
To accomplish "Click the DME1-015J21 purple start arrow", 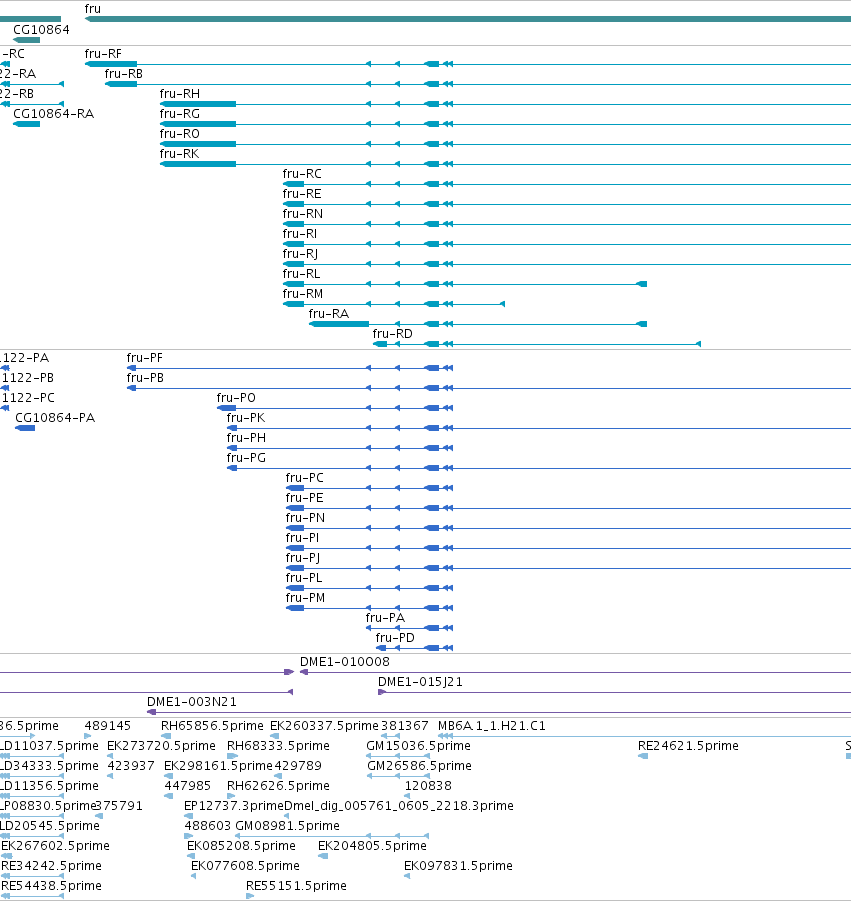I will 382,692.
